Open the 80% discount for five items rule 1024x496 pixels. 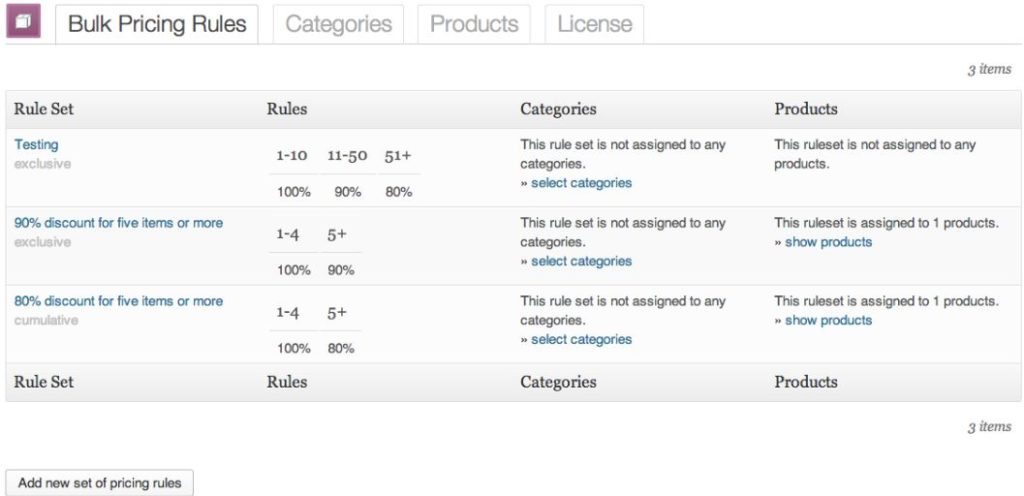[x=118, y=301]
